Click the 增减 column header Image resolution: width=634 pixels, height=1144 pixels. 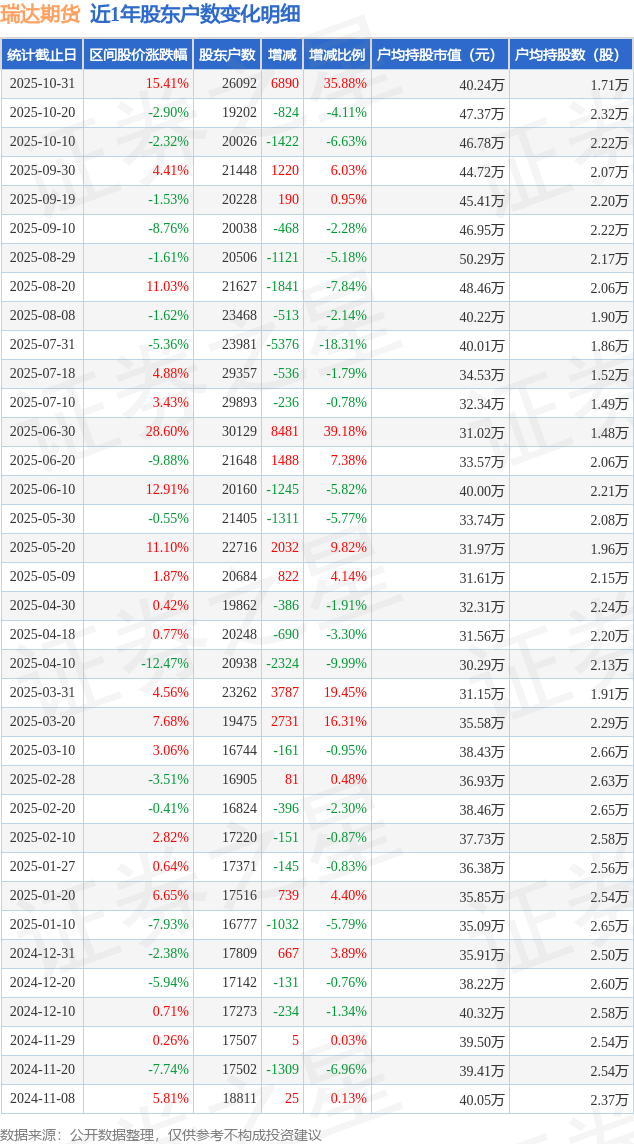pyautogui.click(x=282, y=55)
